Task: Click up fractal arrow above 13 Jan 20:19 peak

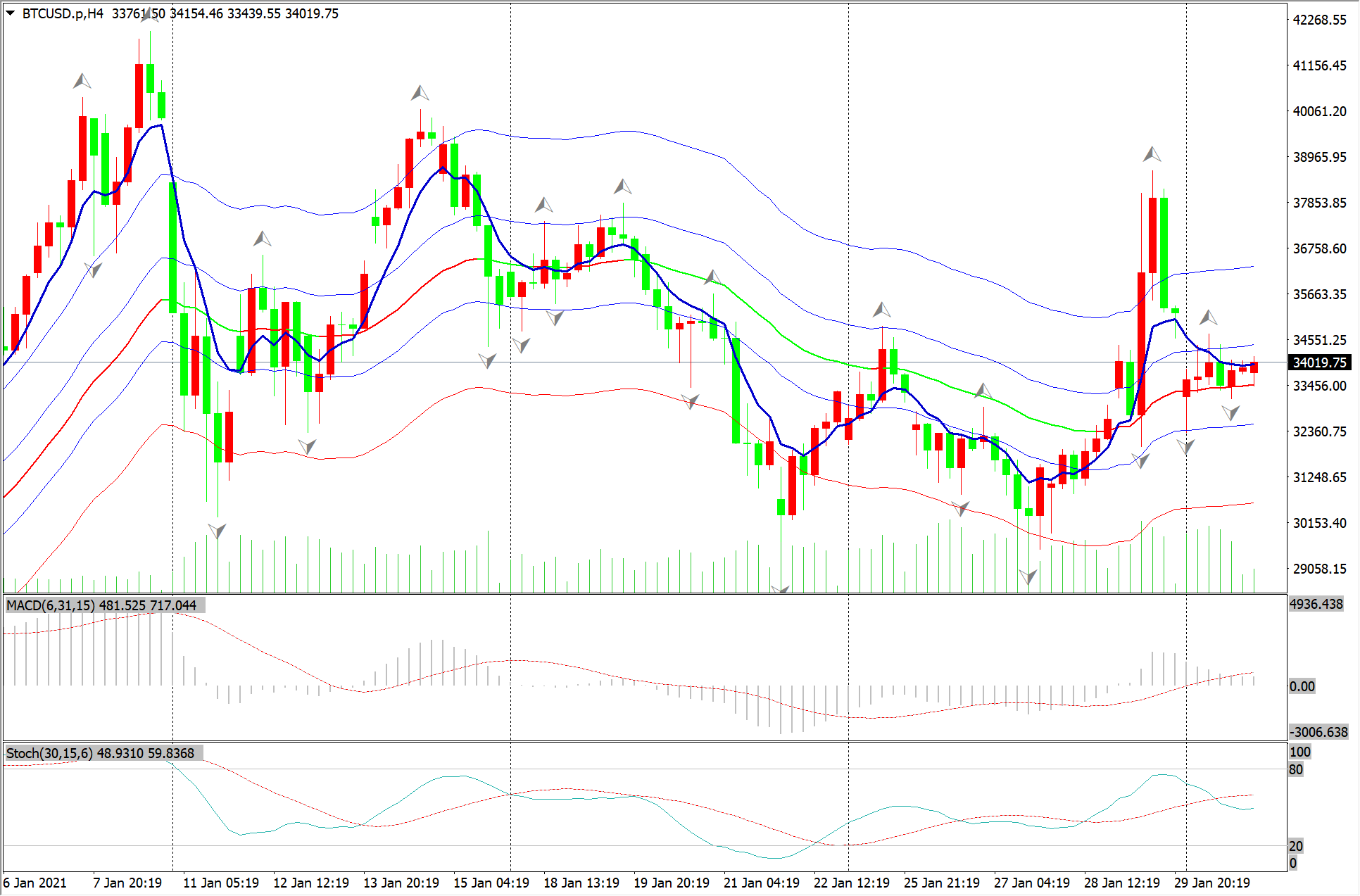Action: pos(420,93)
